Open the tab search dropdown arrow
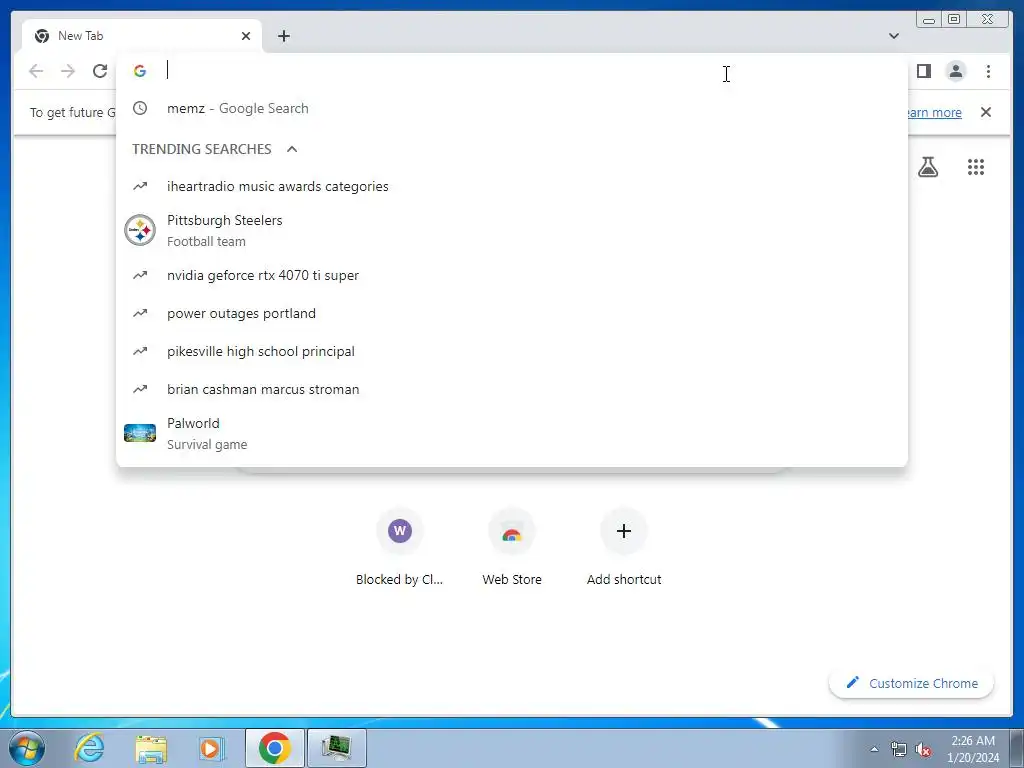 893,36
